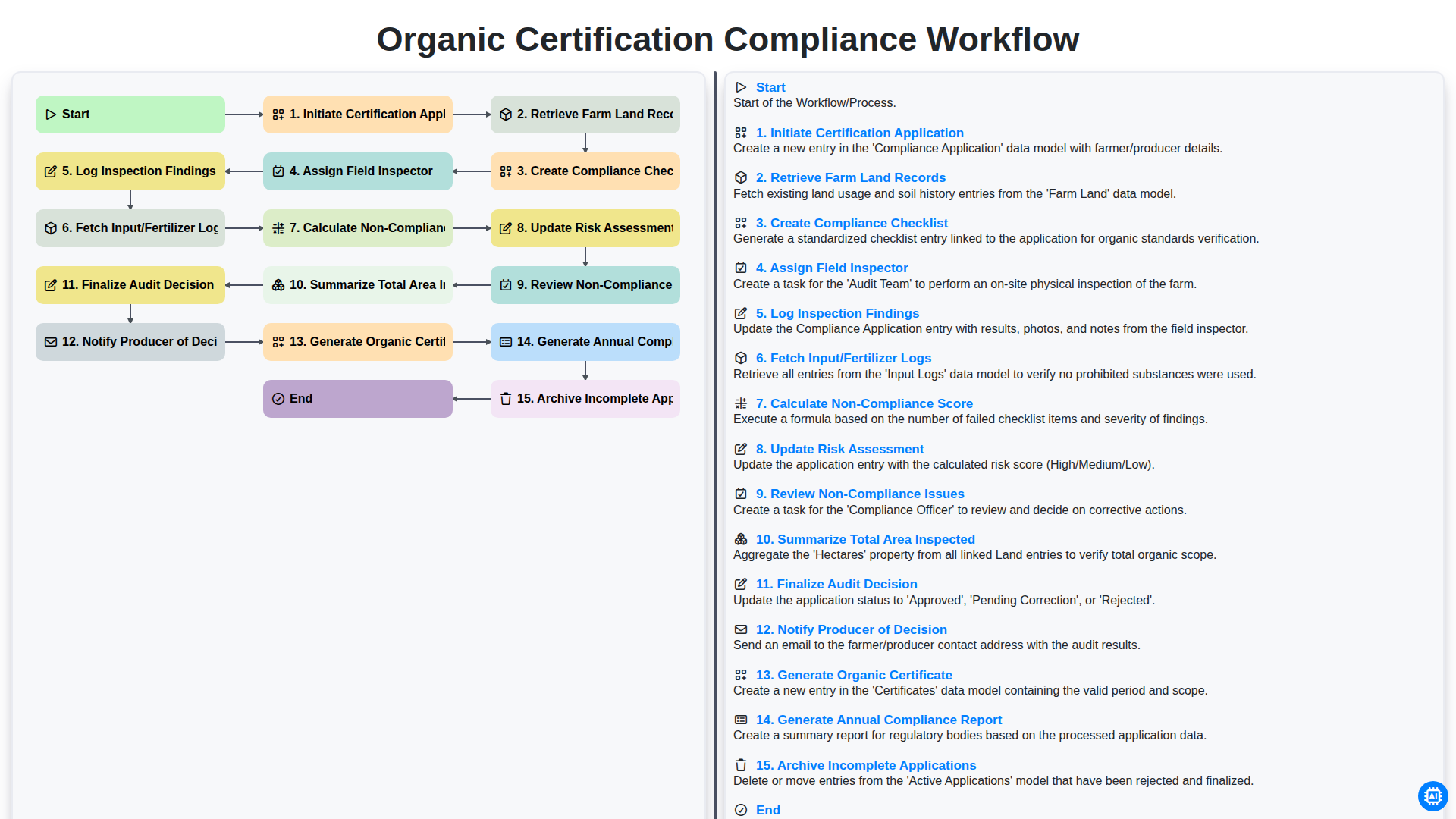The width and height of the screenshot is (1456, 819).
Task: Click the edit icon on node 8 Update Risk Assessment
Action: tap(506, 228)
